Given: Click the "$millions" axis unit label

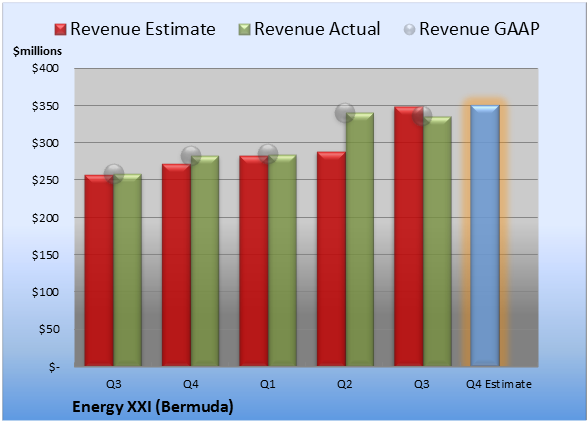Looking at the screenshot, I should coord(38,51).
